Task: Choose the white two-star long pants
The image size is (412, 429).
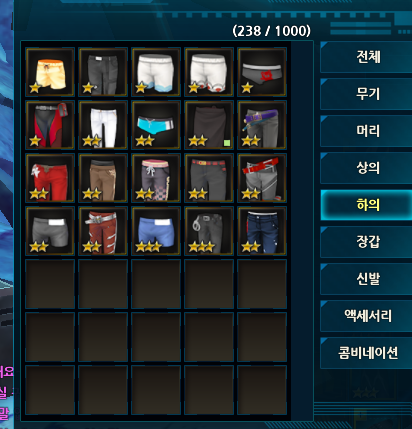Action: (103, 125)
